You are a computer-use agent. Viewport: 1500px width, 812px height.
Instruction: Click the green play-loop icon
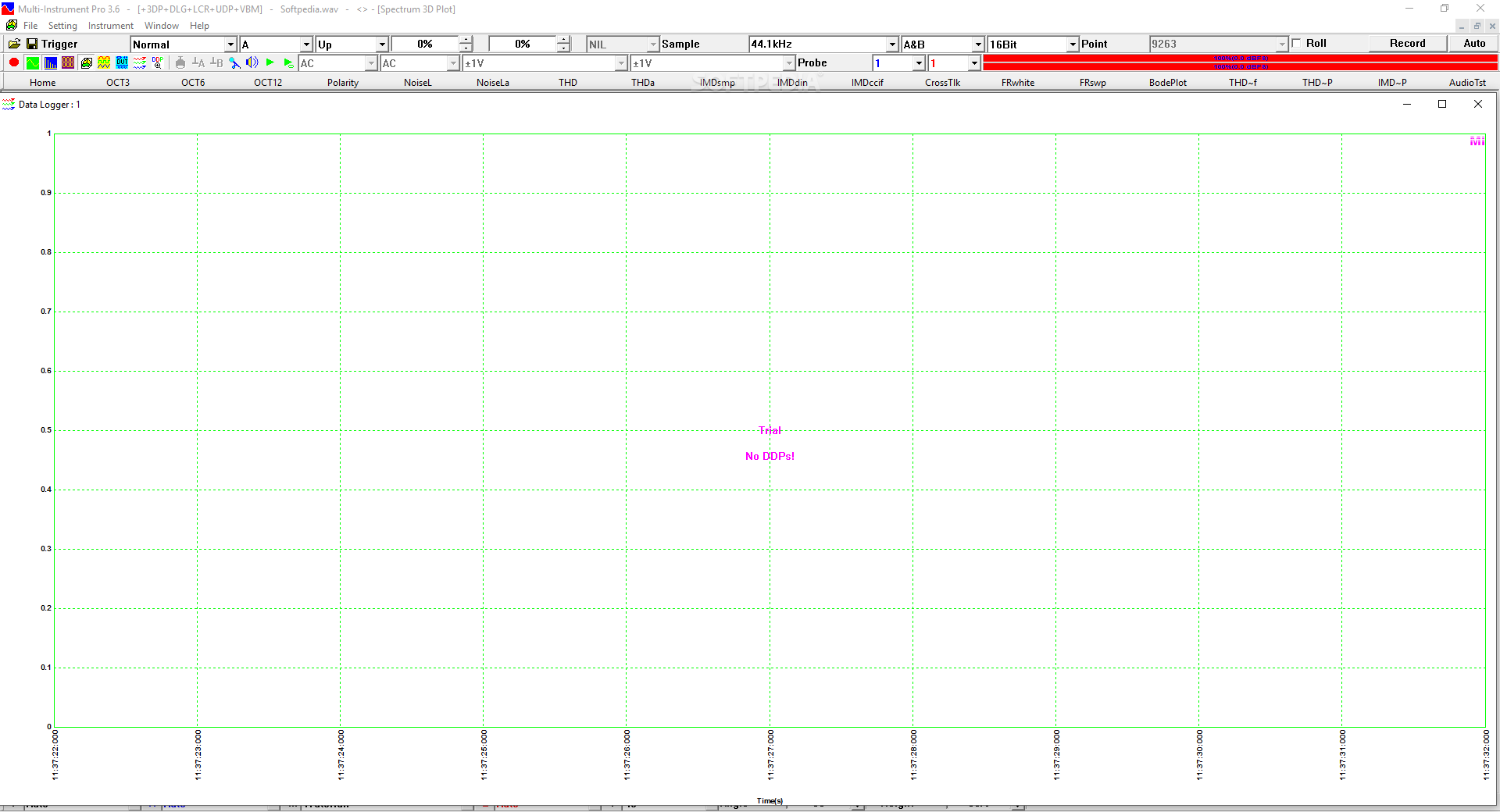pos(288,62)
